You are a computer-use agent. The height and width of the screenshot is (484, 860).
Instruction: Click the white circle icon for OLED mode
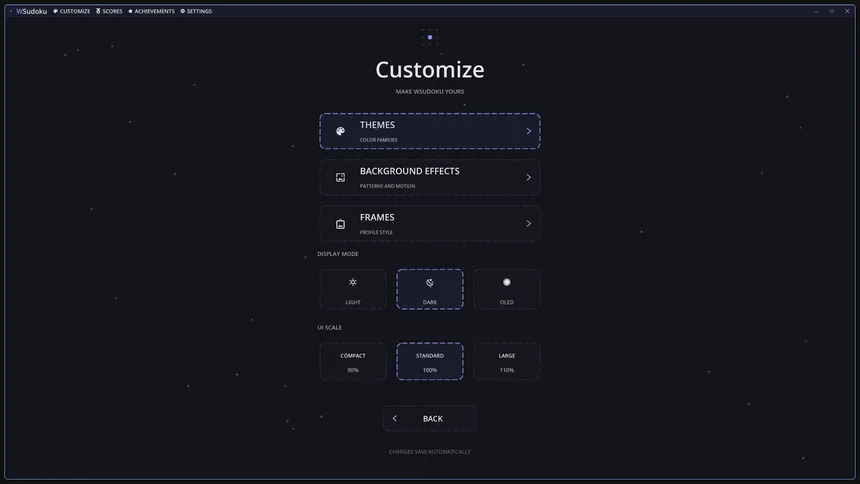(x=507, y=282)
